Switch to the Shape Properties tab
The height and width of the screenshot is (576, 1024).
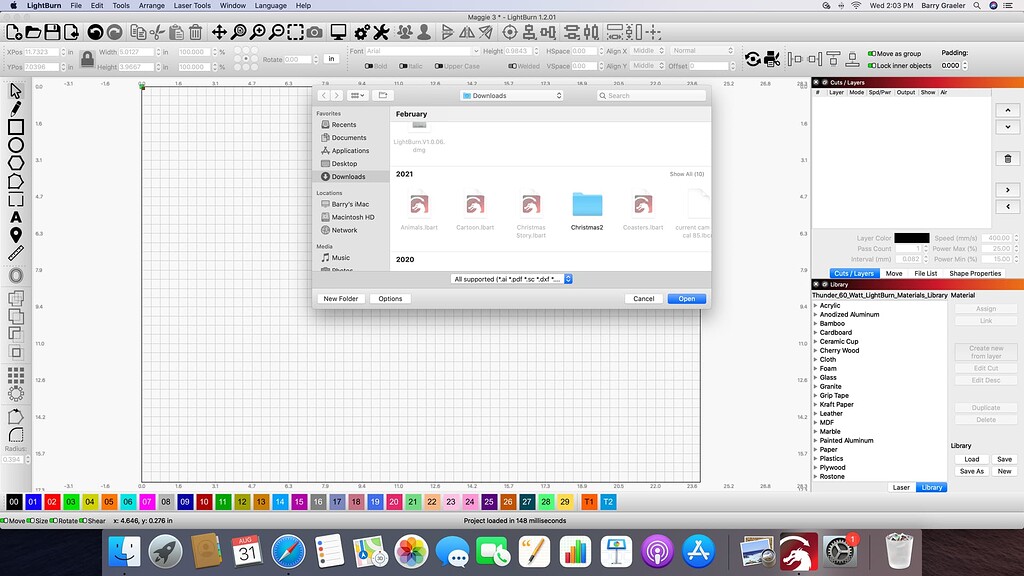974,274
